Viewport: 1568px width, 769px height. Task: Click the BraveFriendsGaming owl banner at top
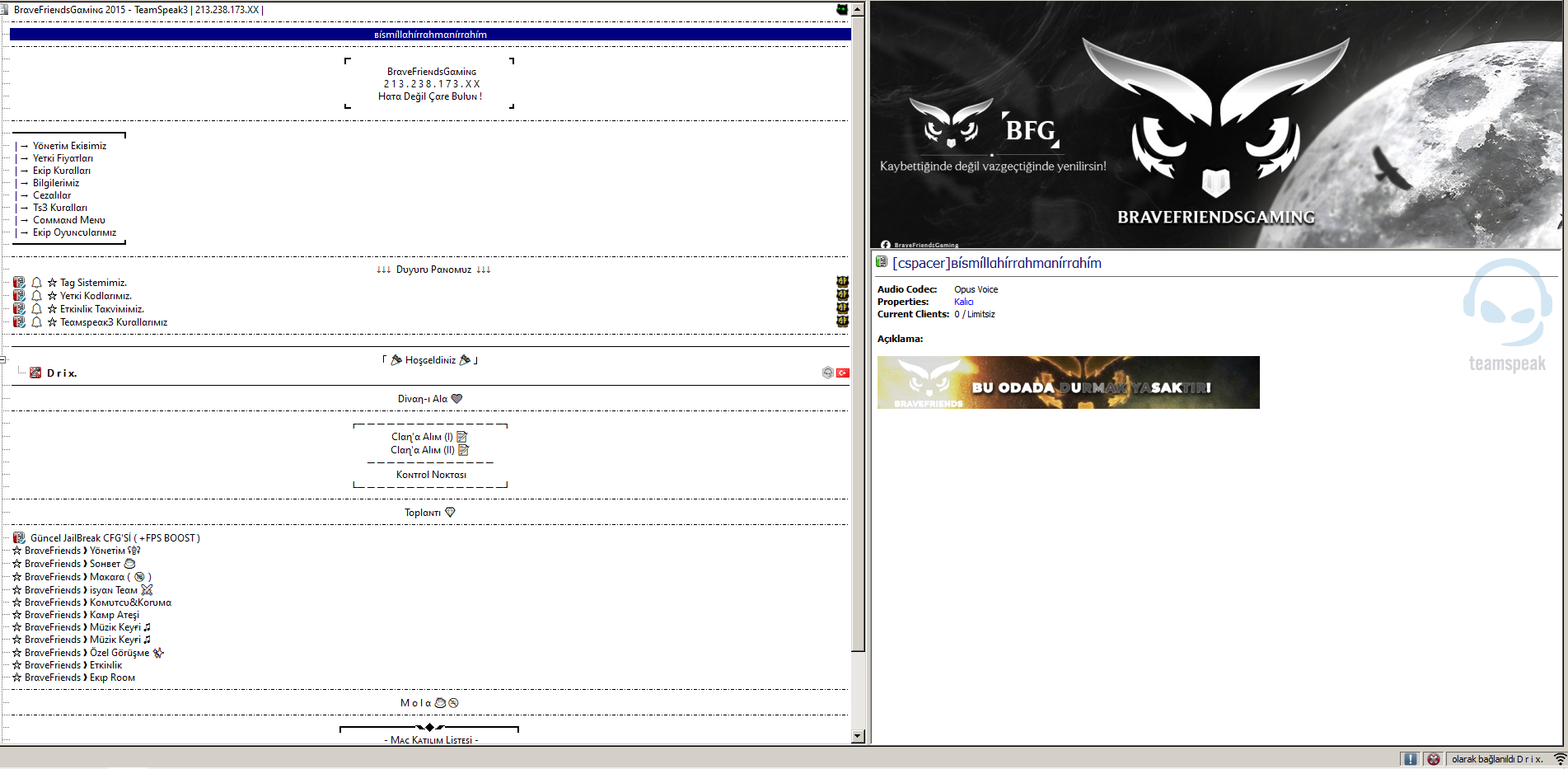point(1216,124)
